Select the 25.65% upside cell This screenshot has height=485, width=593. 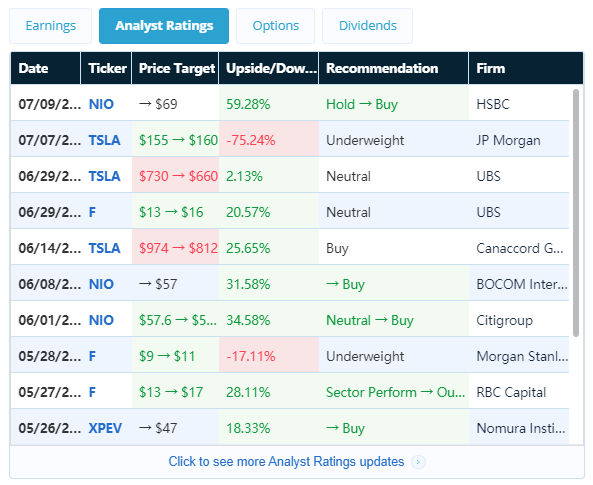pyautogui.click(x=269, y=248)
